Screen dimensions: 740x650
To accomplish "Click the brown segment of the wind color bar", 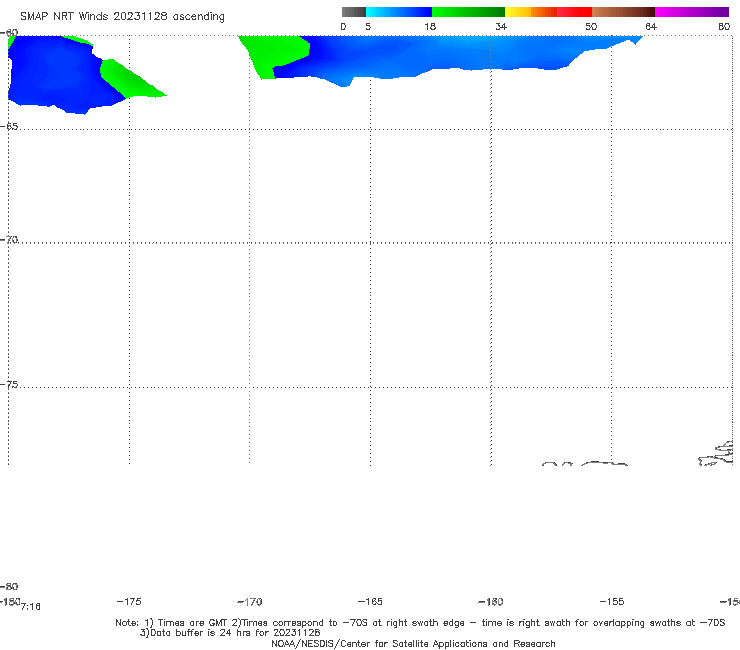I will point(623,12).
